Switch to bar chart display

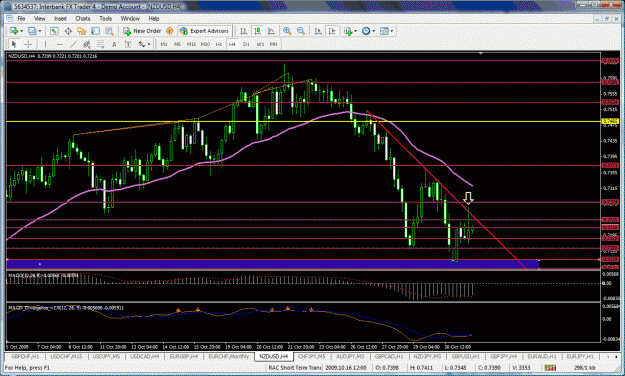point(244,31)
